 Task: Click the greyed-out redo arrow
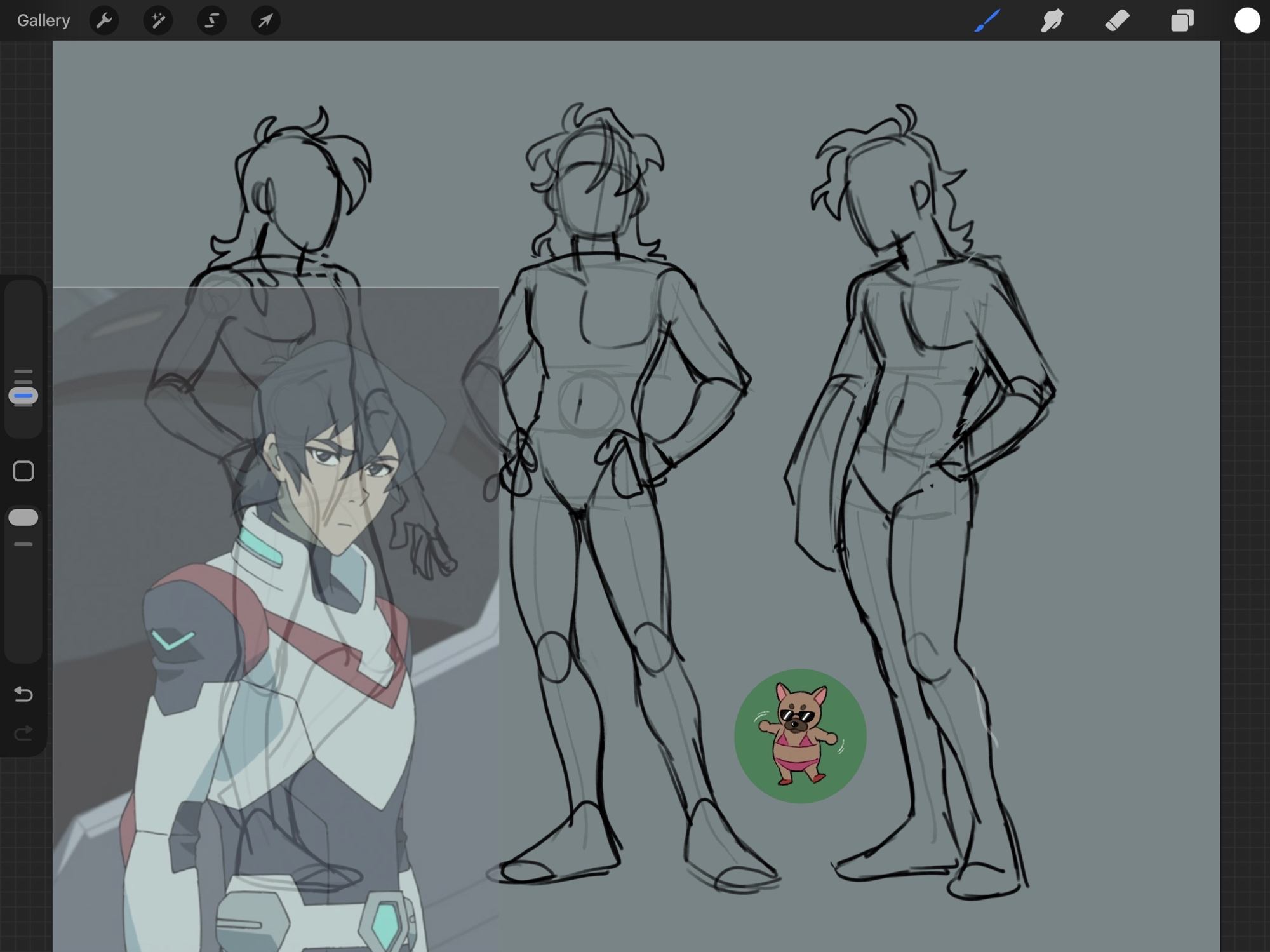click(x=23, y=734)
